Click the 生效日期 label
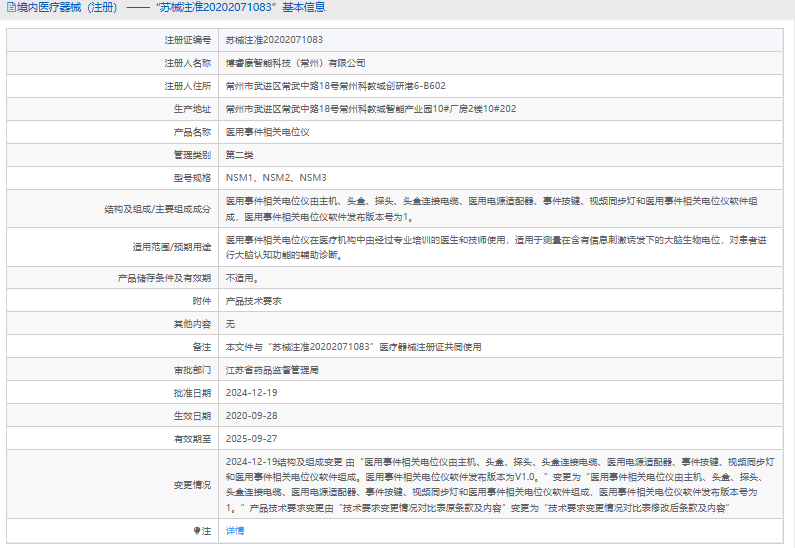Image resolution: width=795 pixels, height=548 pixels. [192, 416]
